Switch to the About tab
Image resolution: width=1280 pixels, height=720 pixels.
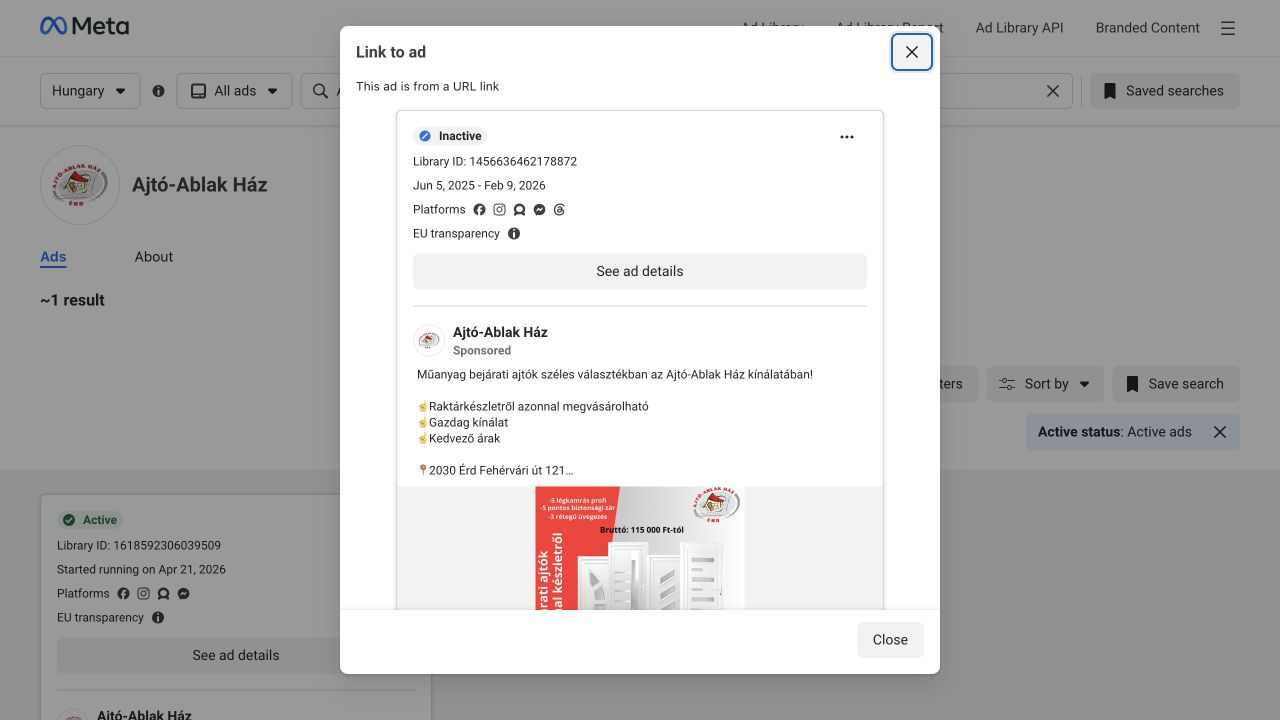coord(154,257)
